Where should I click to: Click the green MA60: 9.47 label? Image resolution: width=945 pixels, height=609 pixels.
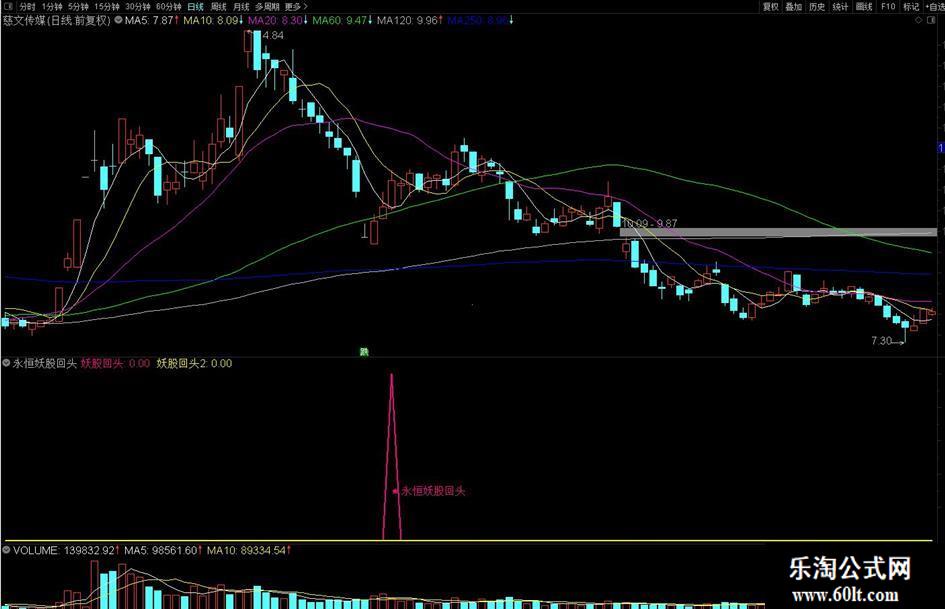coord(342,20)
